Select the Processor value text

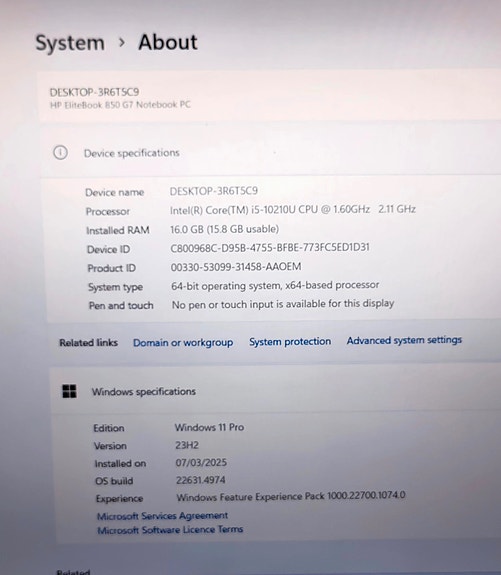click(x=293, y=210)
